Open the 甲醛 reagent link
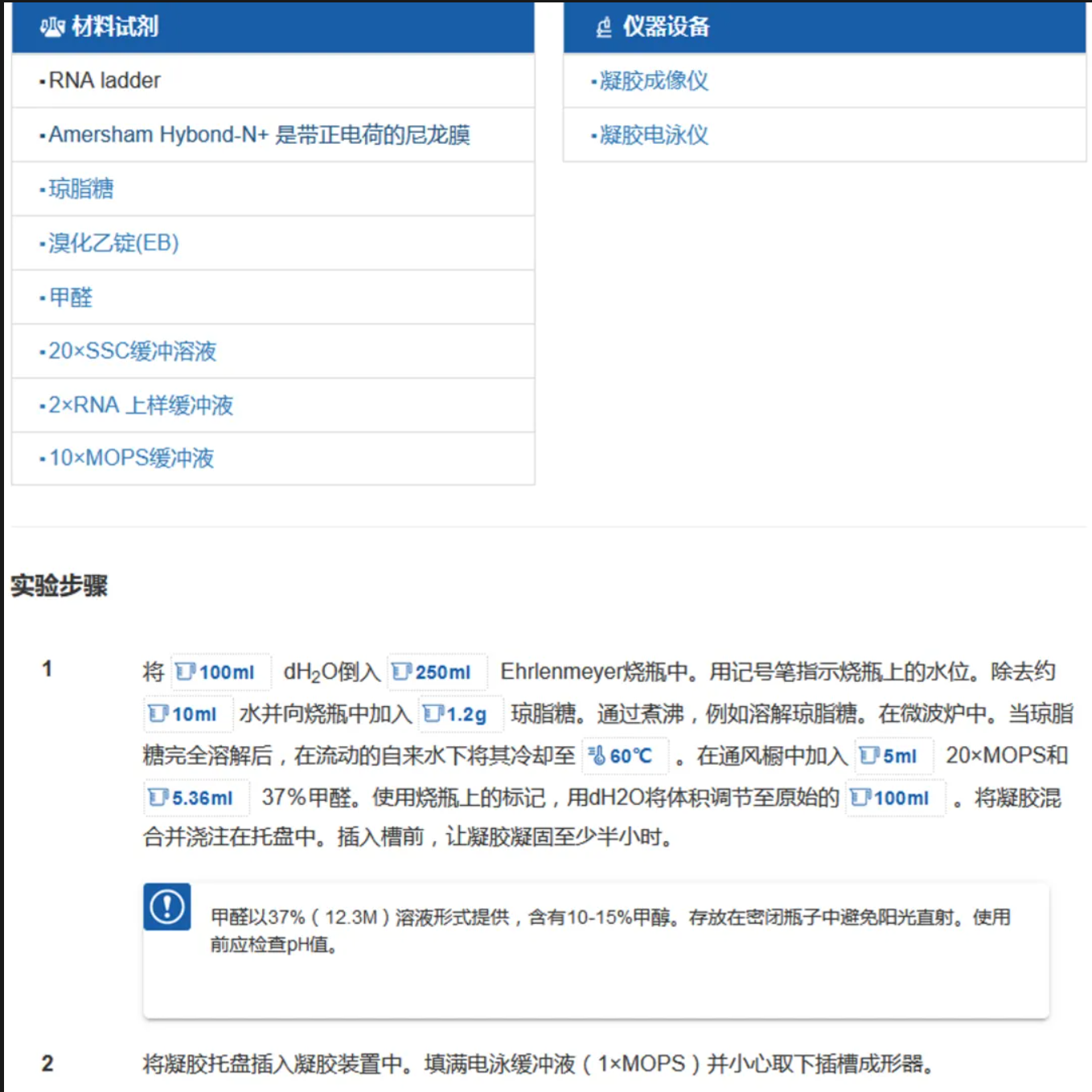This screenshot has height=1092, width=1092. click(71, 298)
